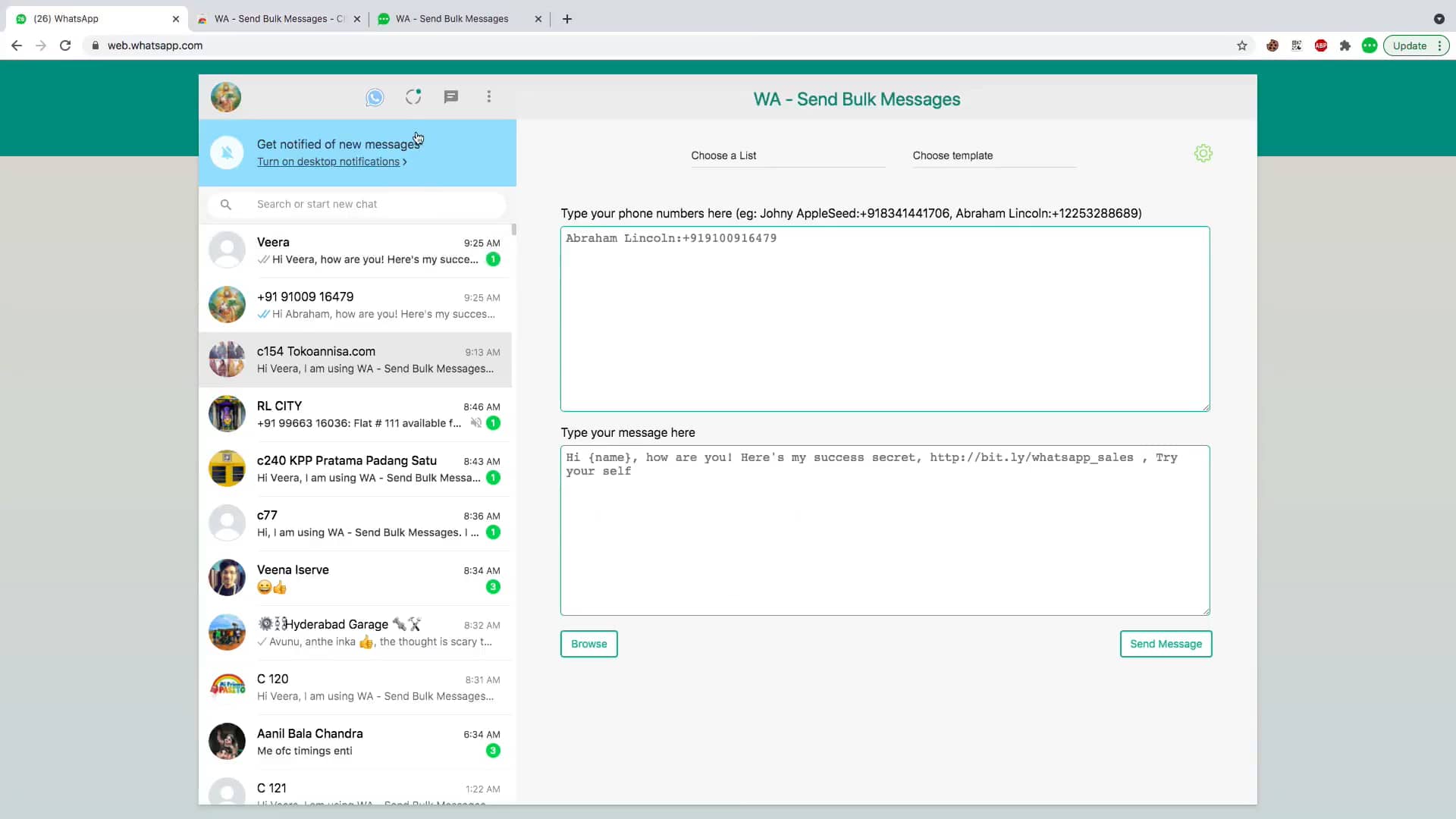Click the Send Message button
This screenshot has width=1456, height=819.
[x=1166, y=644]
